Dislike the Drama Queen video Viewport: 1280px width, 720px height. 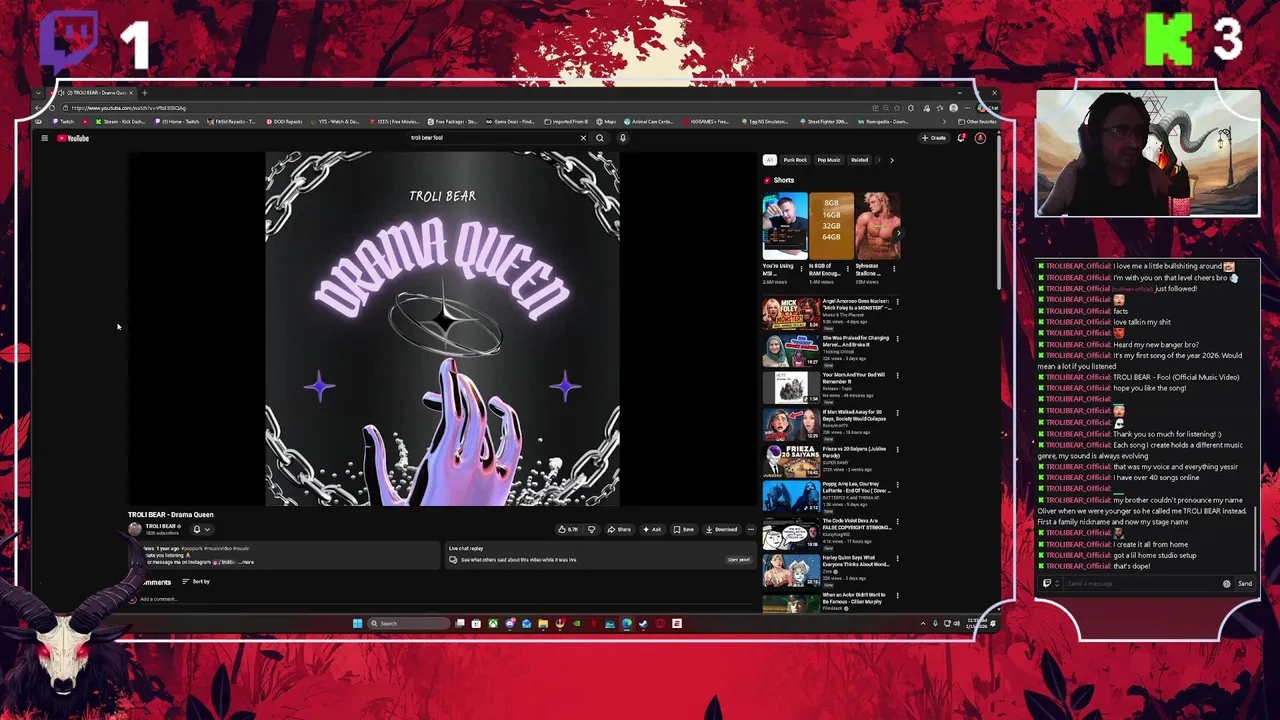click(x=591, y=529)
